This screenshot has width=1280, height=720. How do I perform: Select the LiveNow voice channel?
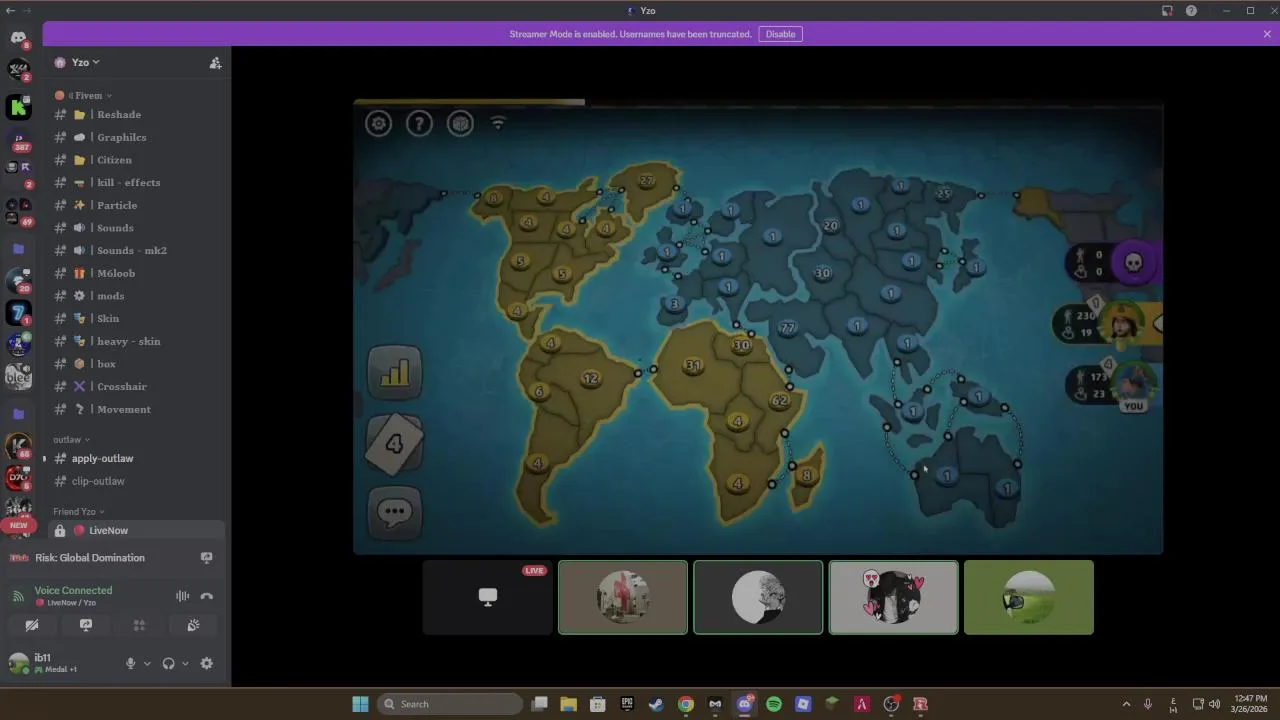click(x=139, y=530)
